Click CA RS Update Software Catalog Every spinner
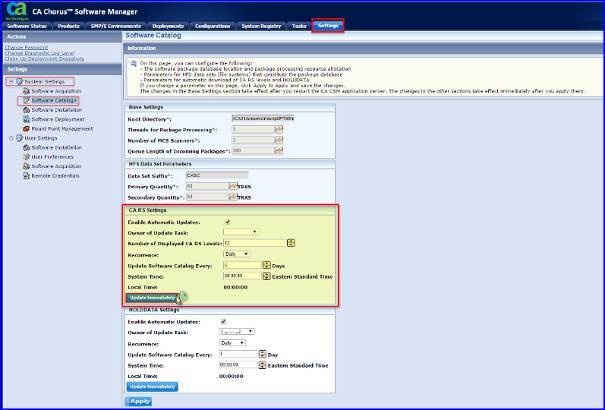The height and width of the screenshot is (410, 605). click(x=267, y=265)
